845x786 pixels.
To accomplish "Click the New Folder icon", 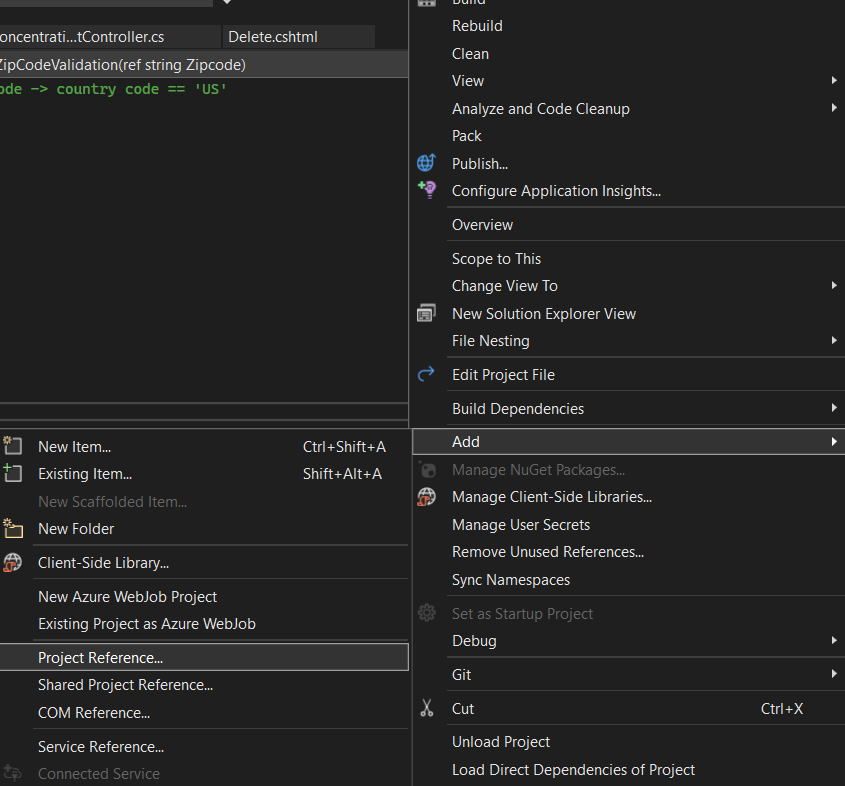I will click(13, 528).
